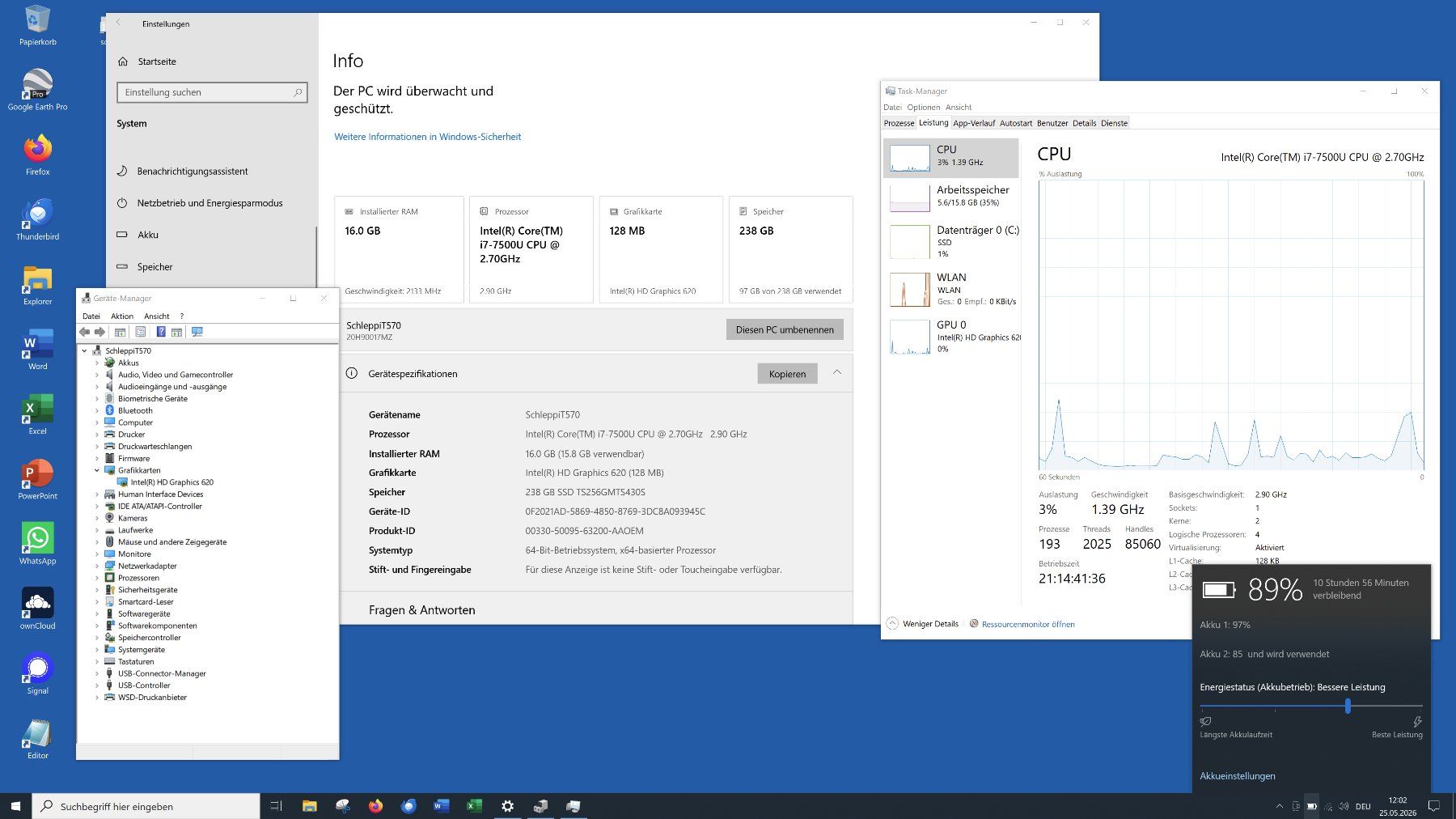Viewport: 1456px width, 819px height.
Task: Open the Thunderbird desktop shortcut
Action: [x=38, y=219]
